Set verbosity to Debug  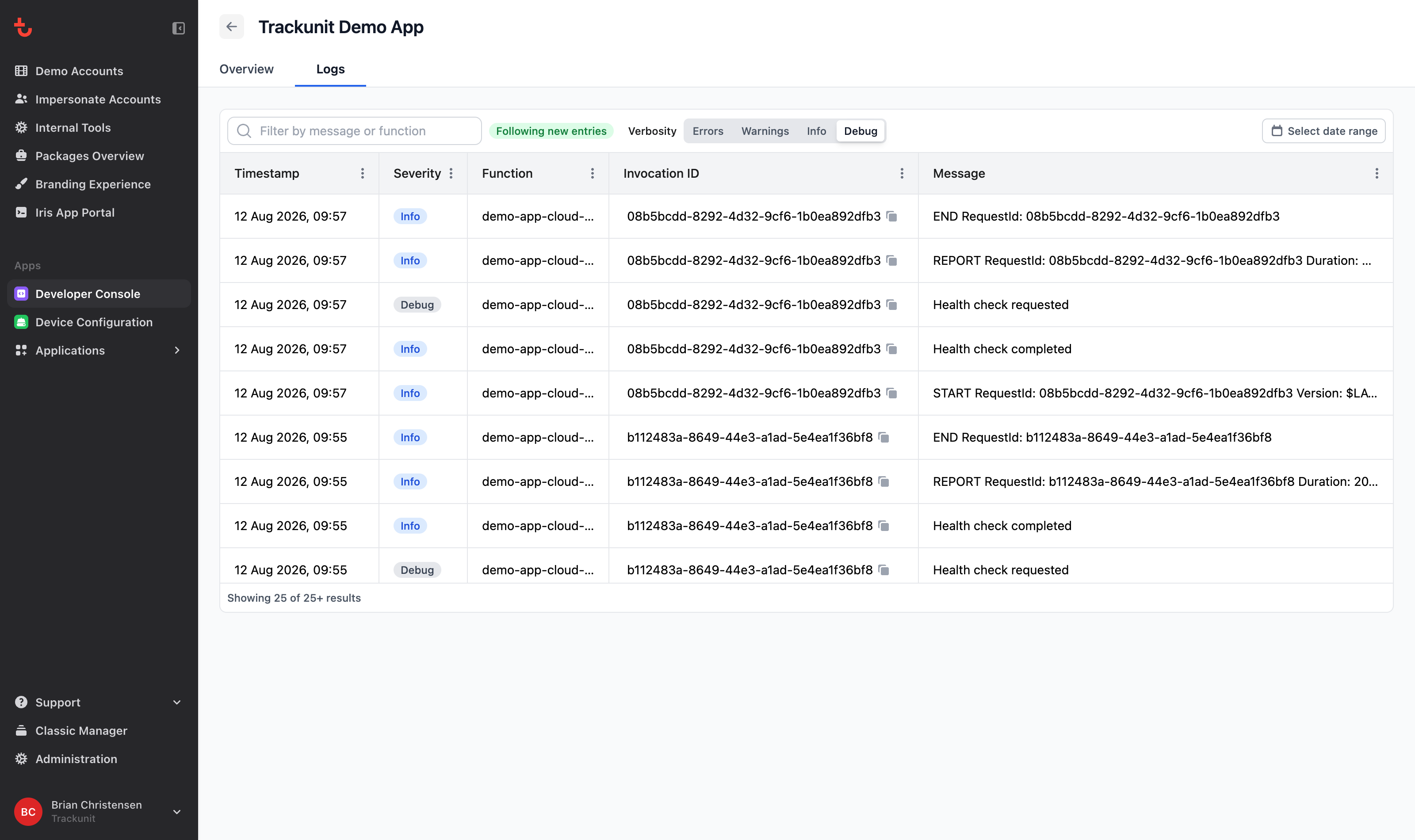tap(860, 131)
